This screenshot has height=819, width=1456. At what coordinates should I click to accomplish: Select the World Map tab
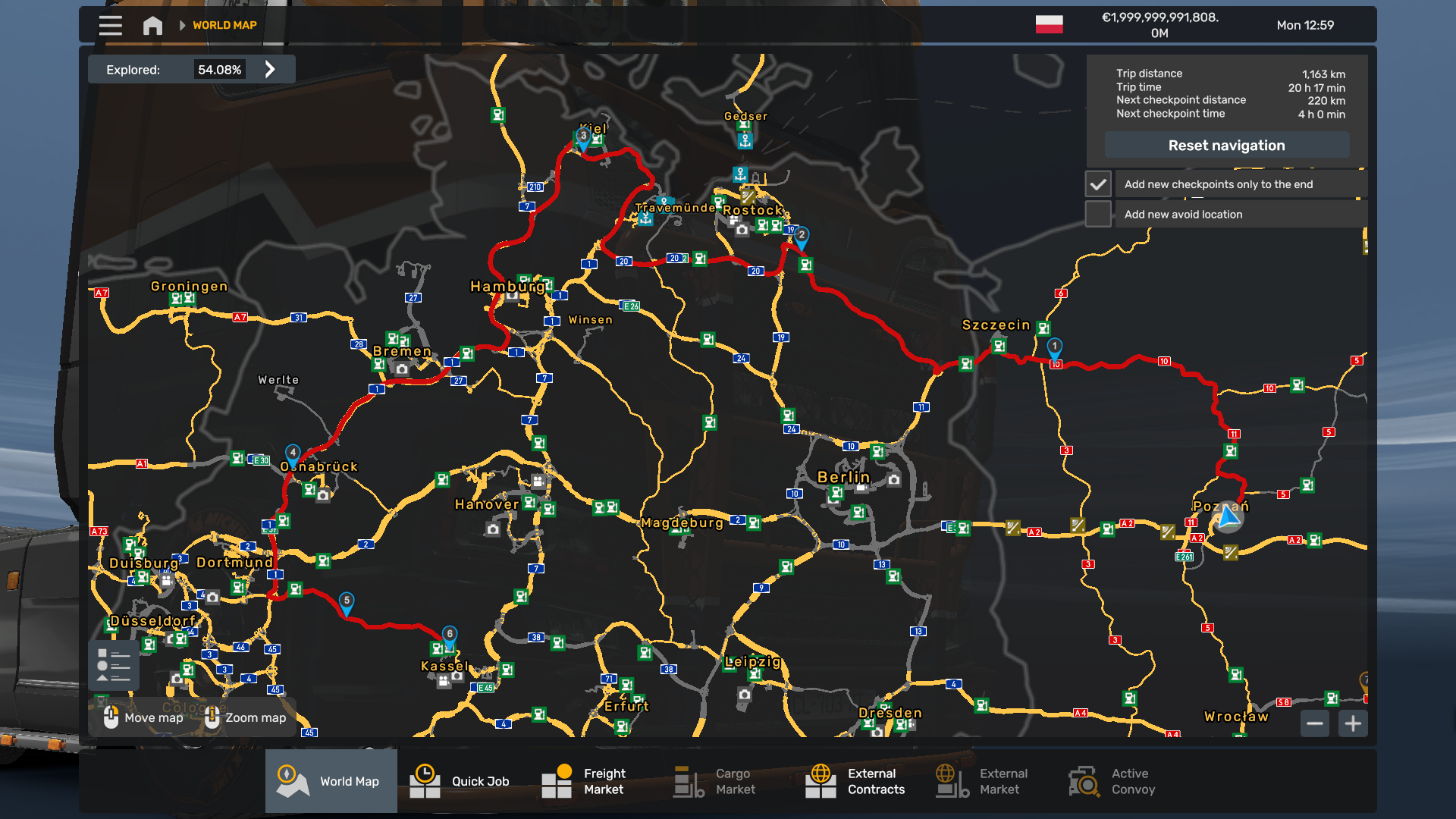click(x=331, y=781)
